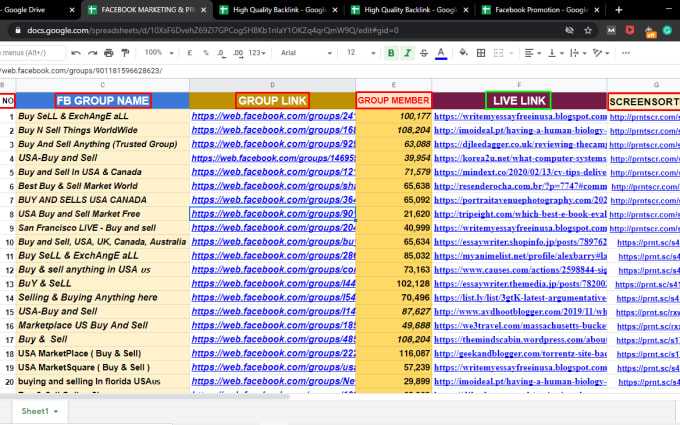Close the Facebook Marketing tab
680x425 pixels.
[x=203, y=10]
